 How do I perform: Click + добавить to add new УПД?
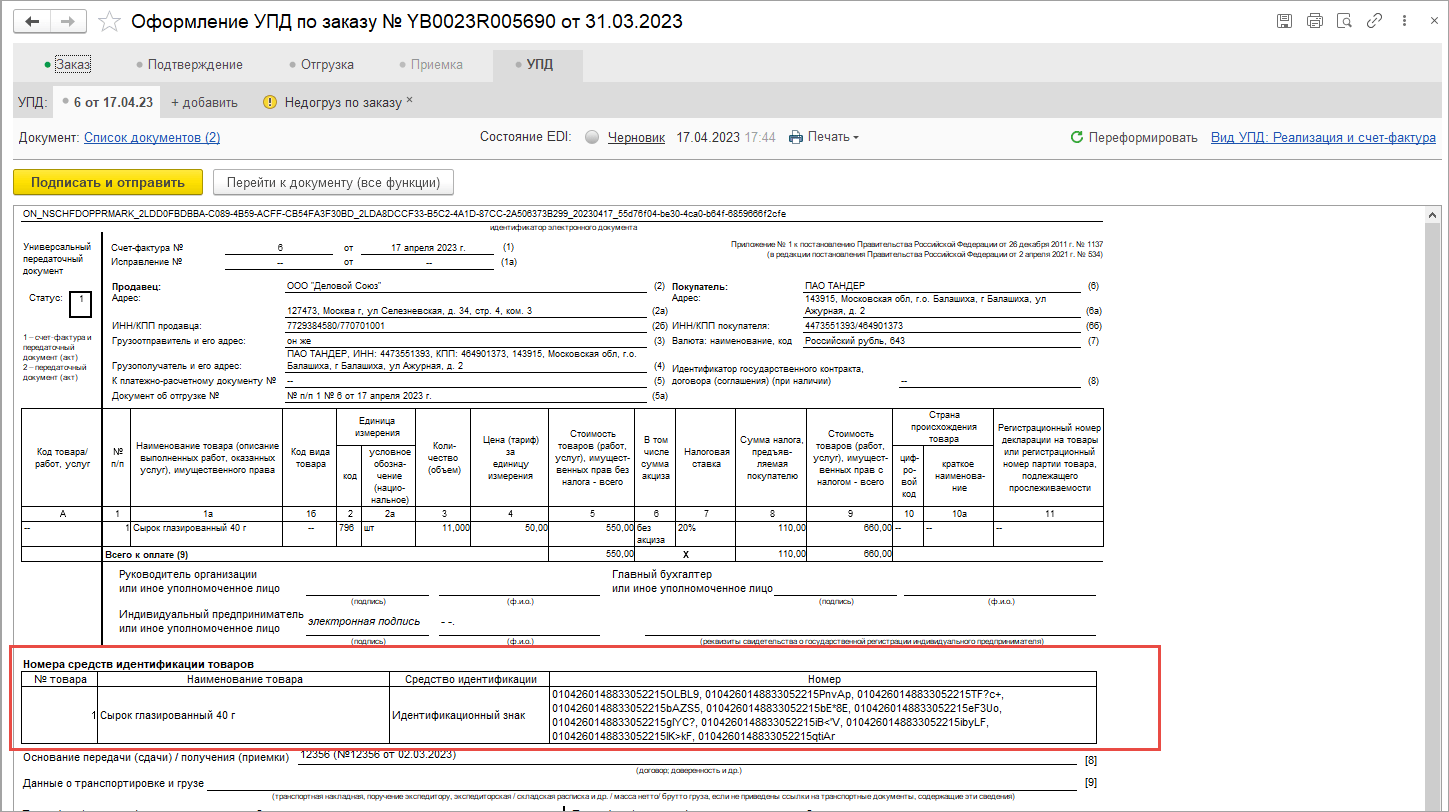(x=204, y=102)
